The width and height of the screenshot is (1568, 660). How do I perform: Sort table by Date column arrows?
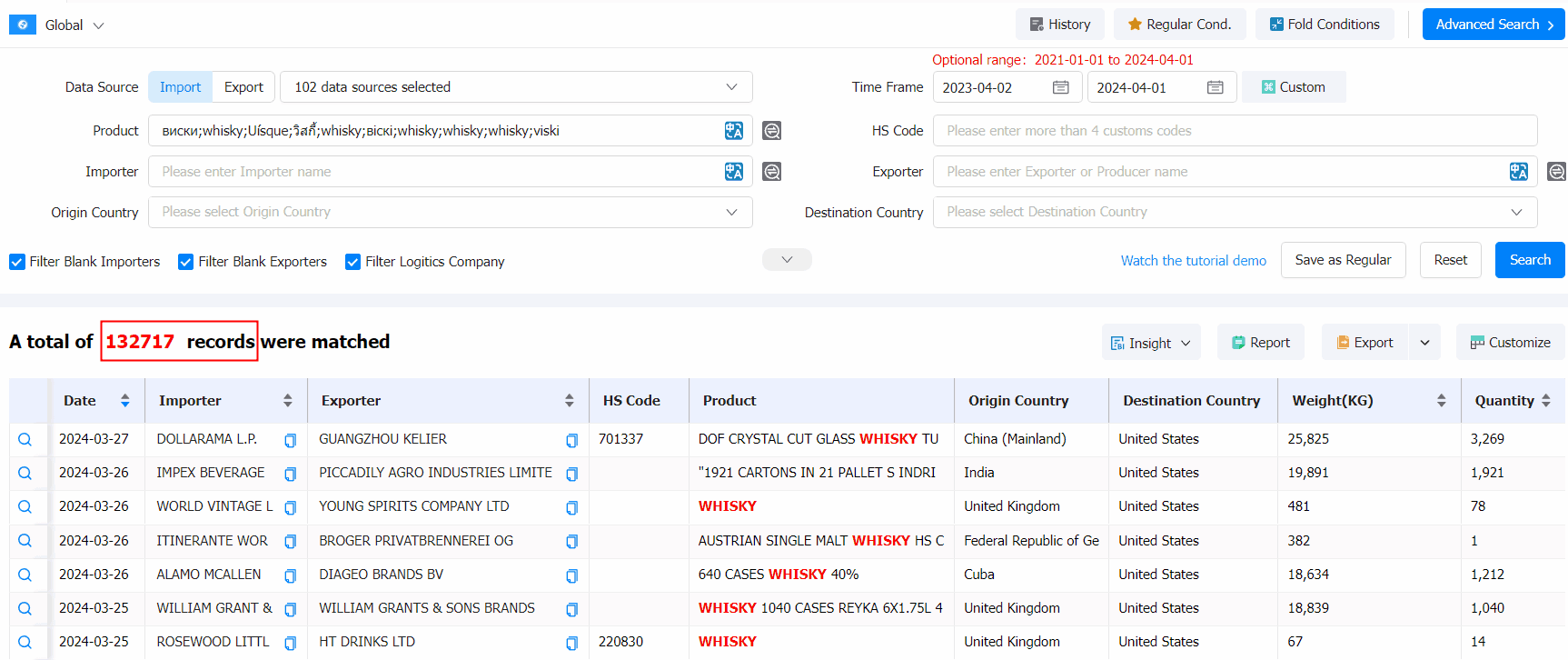pos(125,401)
